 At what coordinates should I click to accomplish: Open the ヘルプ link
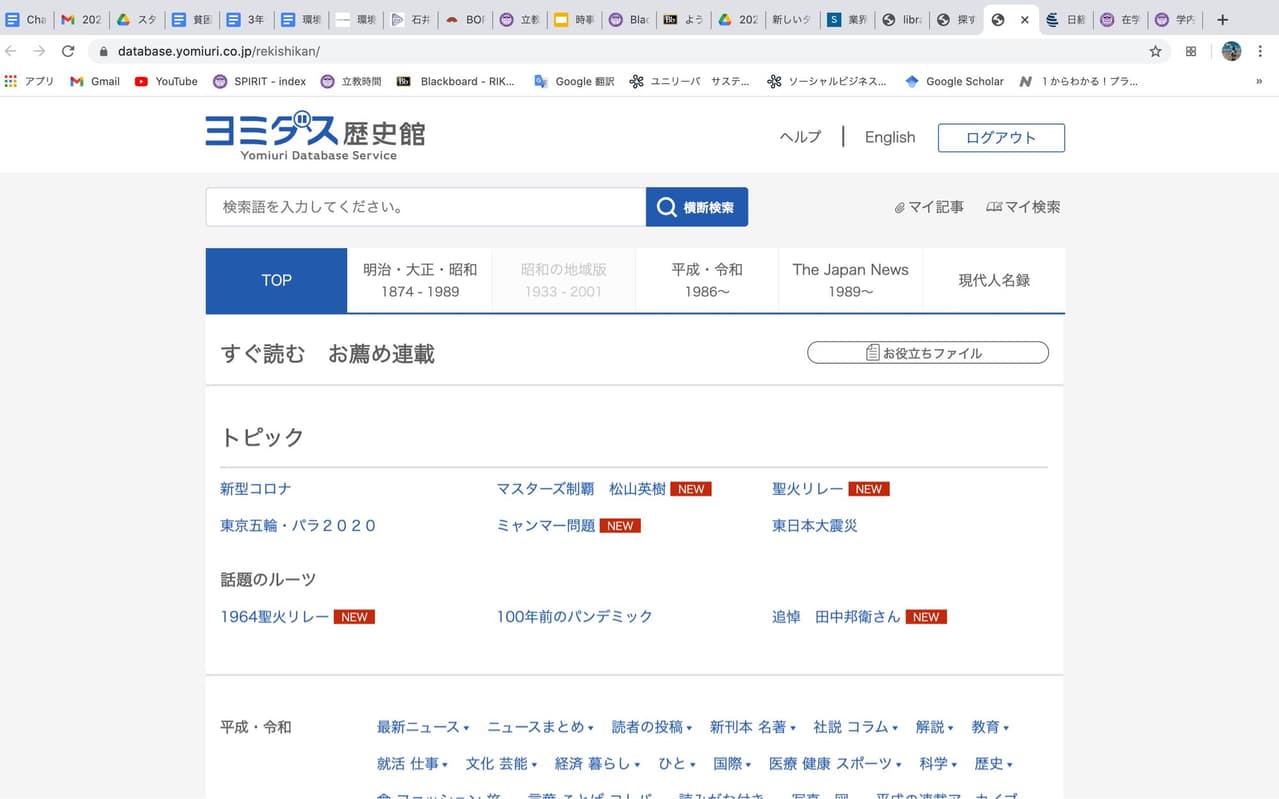(x=800, y=138)
